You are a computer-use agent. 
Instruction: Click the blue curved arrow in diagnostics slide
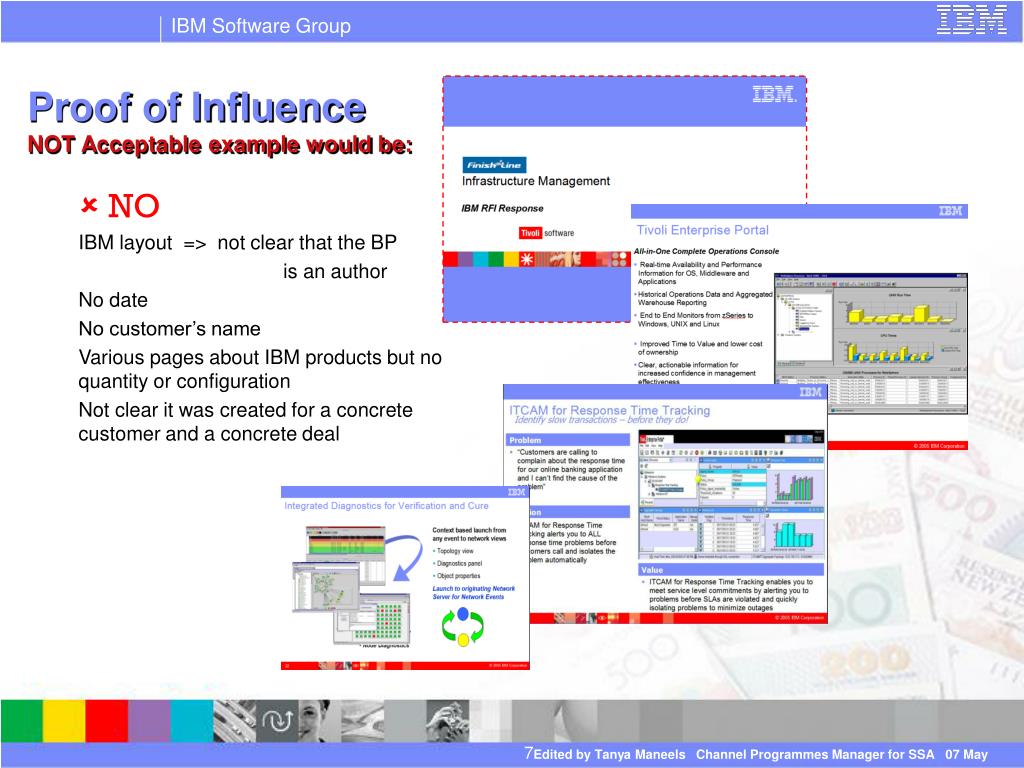[405, 557]
